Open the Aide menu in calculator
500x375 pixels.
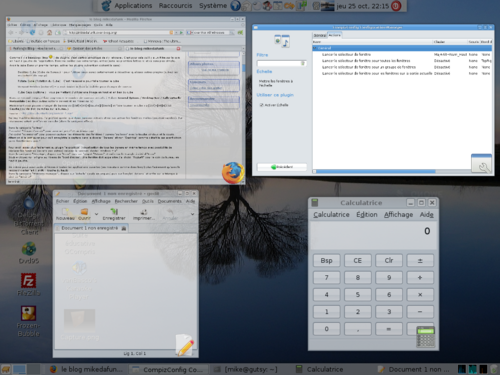[x=427, y=215]
